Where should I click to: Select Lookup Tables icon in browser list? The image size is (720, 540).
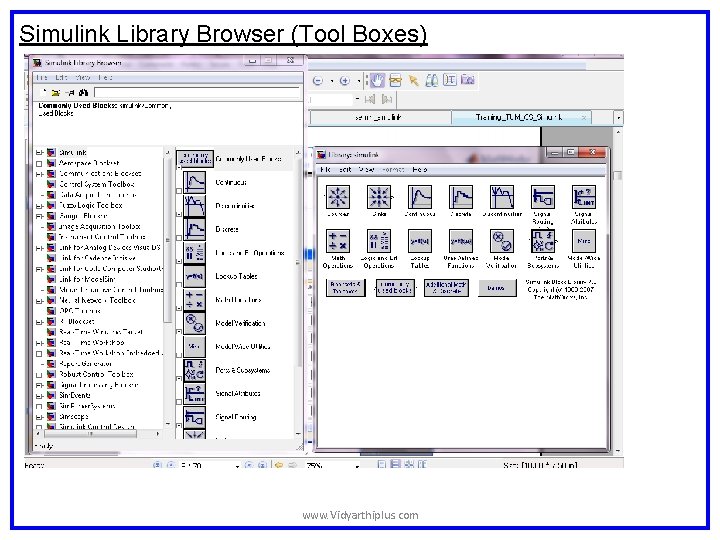[194, 276]
